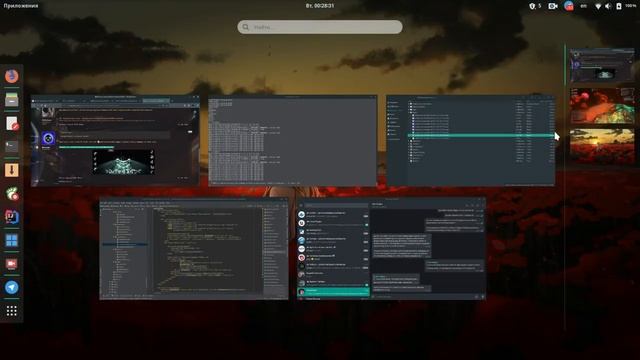Select the first workspace thumbnail

[x=602, y=65]
